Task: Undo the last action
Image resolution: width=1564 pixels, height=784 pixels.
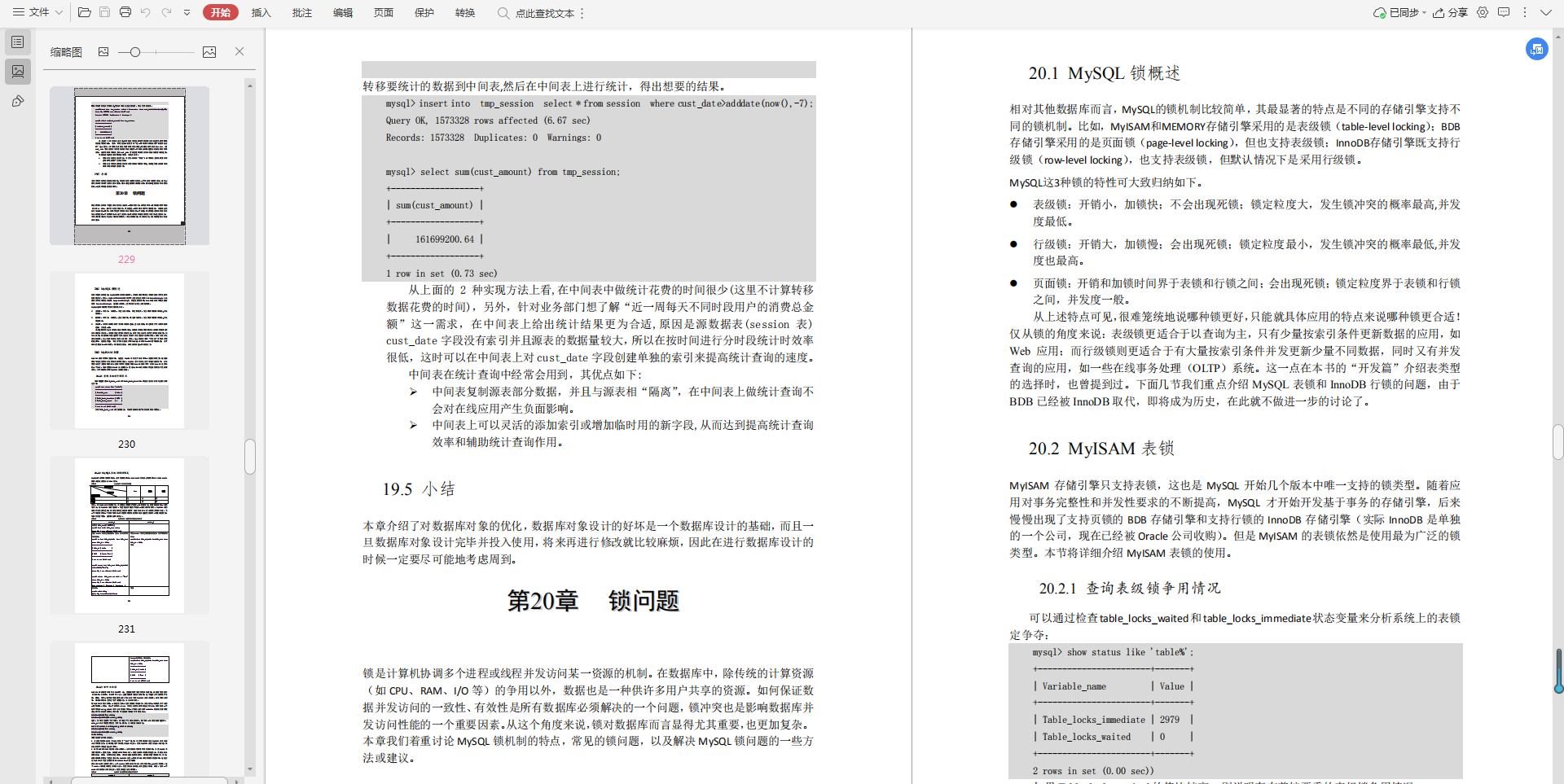Action: (146, 12)
